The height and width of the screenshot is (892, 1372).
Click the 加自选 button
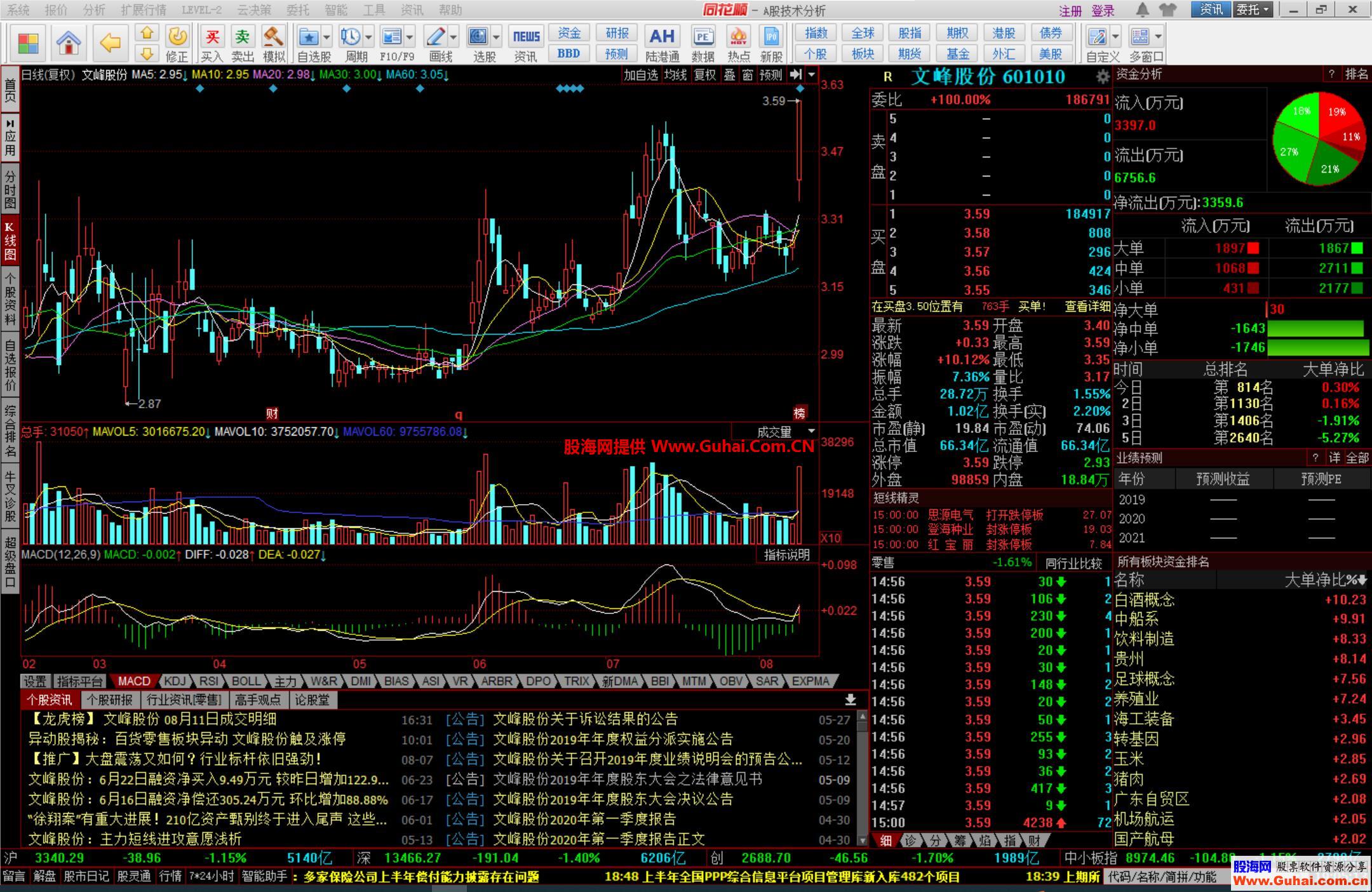point(641,75)
